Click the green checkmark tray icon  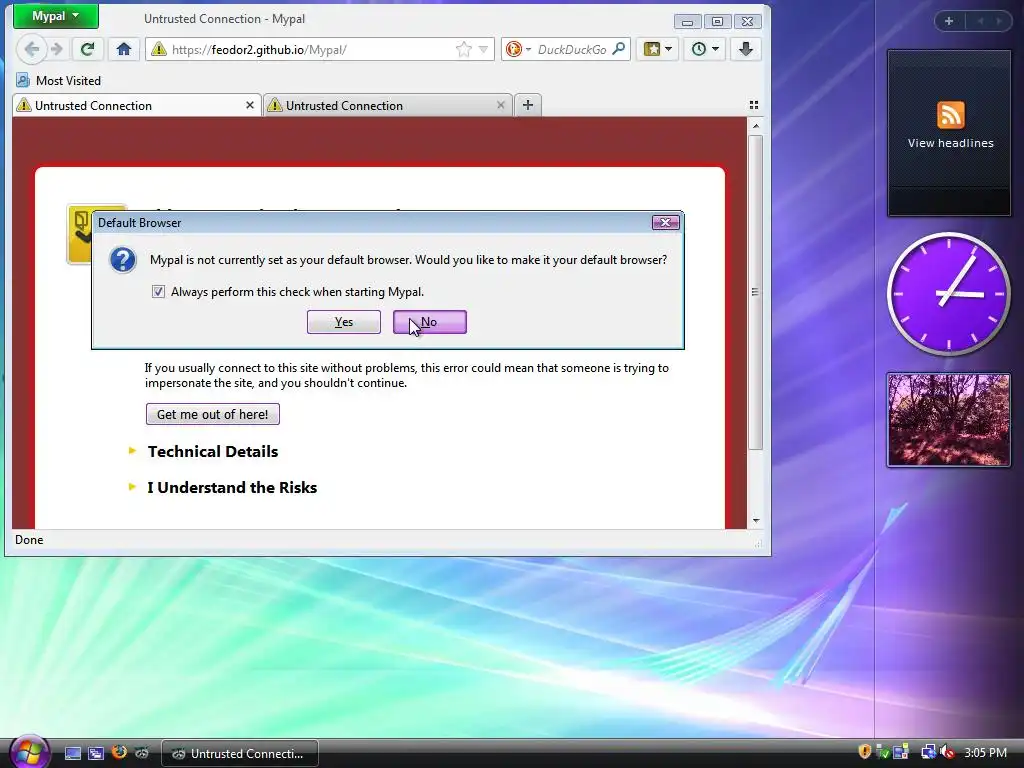pyautogui.click(x=882, y=752)
